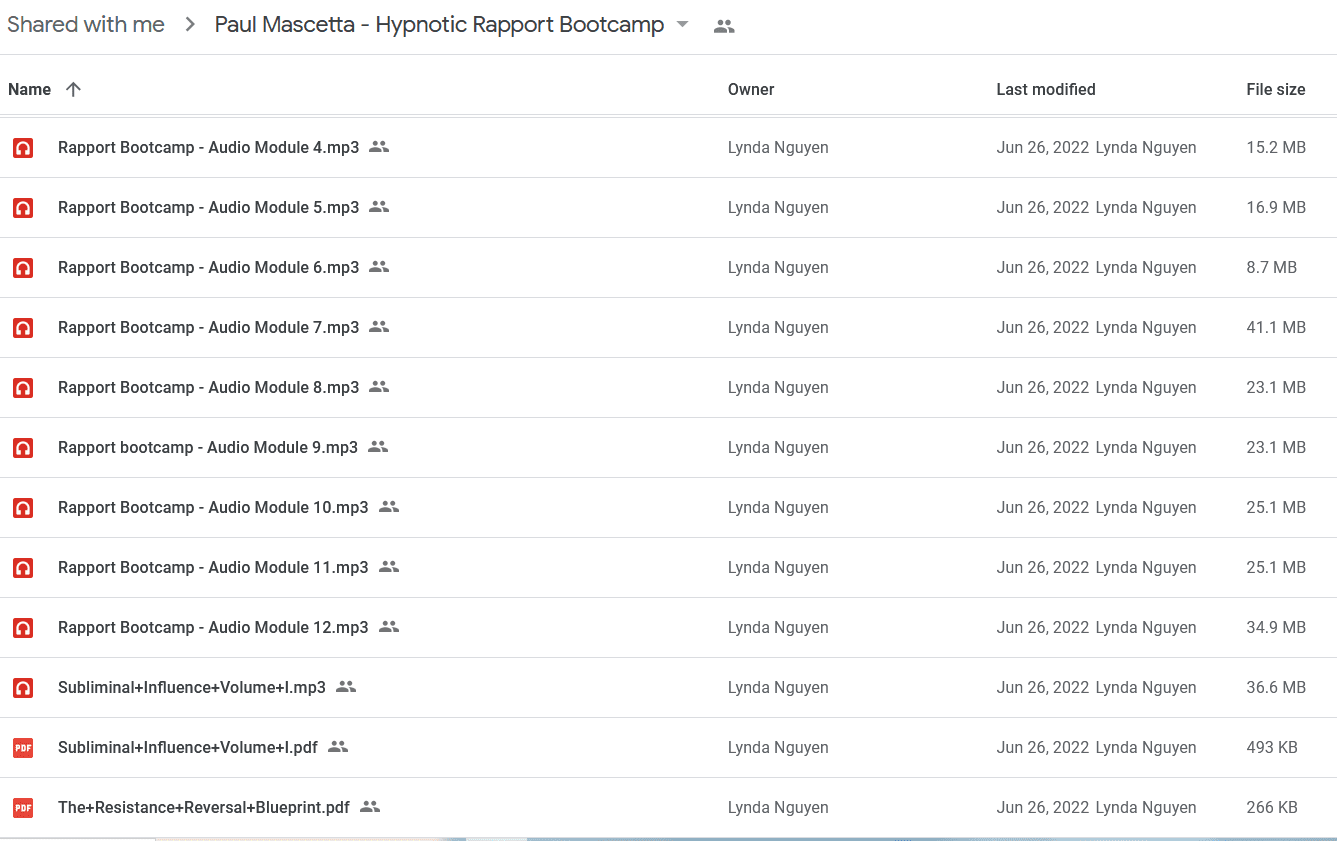This screenshot has height=841, width=1337.
Task: Click owner Lynda Nguyen in Audio Module 4 row
Action: coord(778,147)
